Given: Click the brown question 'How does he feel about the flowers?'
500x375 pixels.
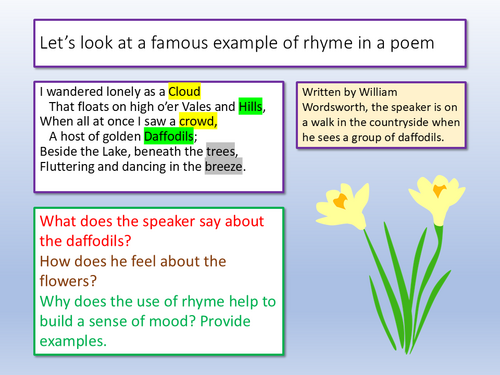Looking at the screenshot, I should click(x=133, y=271).
